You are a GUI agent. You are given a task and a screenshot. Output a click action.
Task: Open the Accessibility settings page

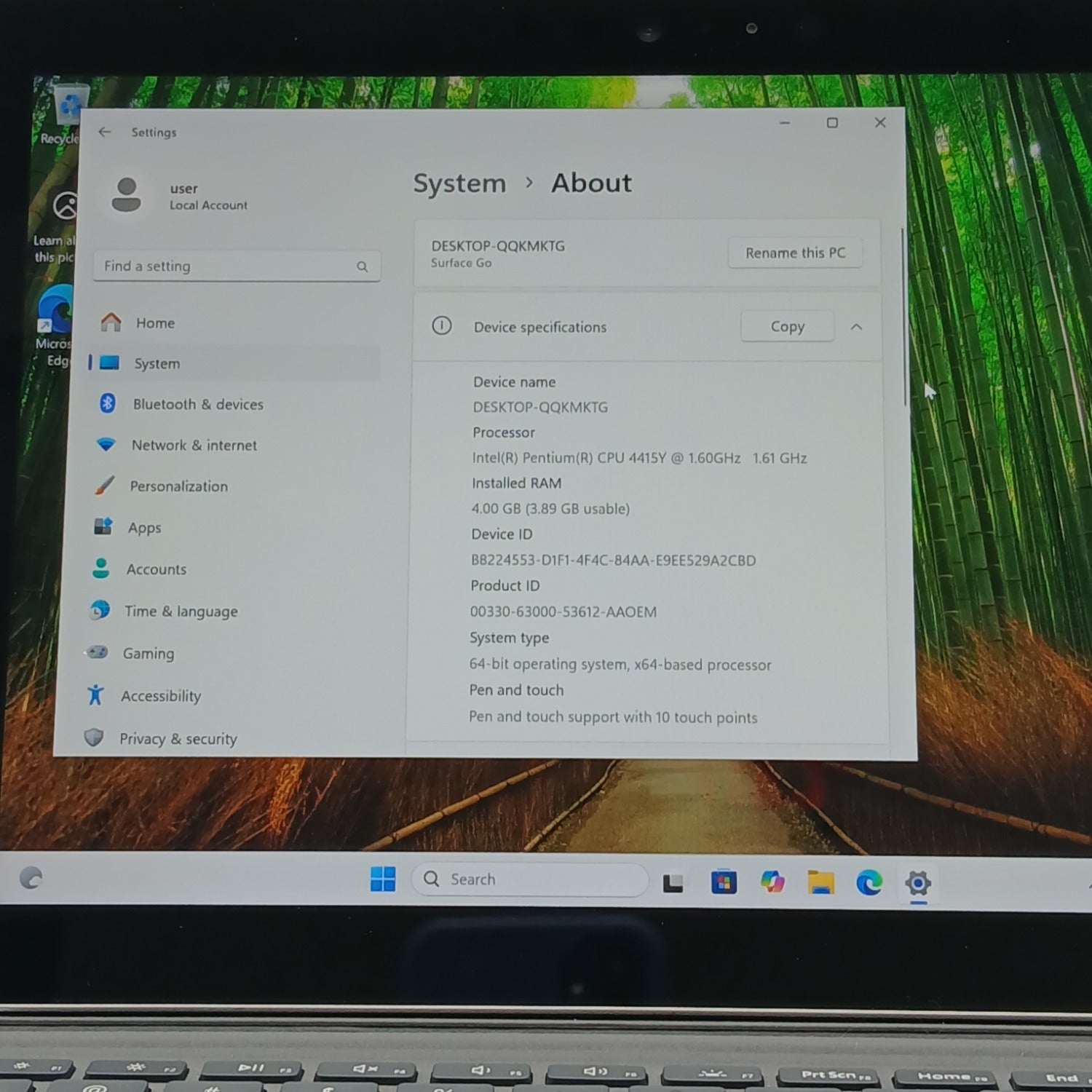(160, 696)
